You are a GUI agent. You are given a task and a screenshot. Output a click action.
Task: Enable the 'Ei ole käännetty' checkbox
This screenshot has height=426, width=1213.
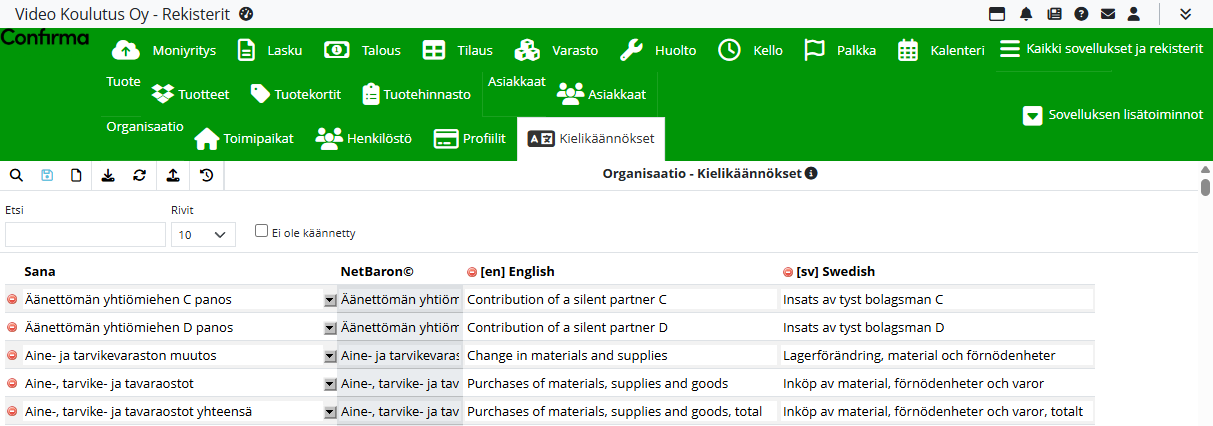click(x=261, y=231)
